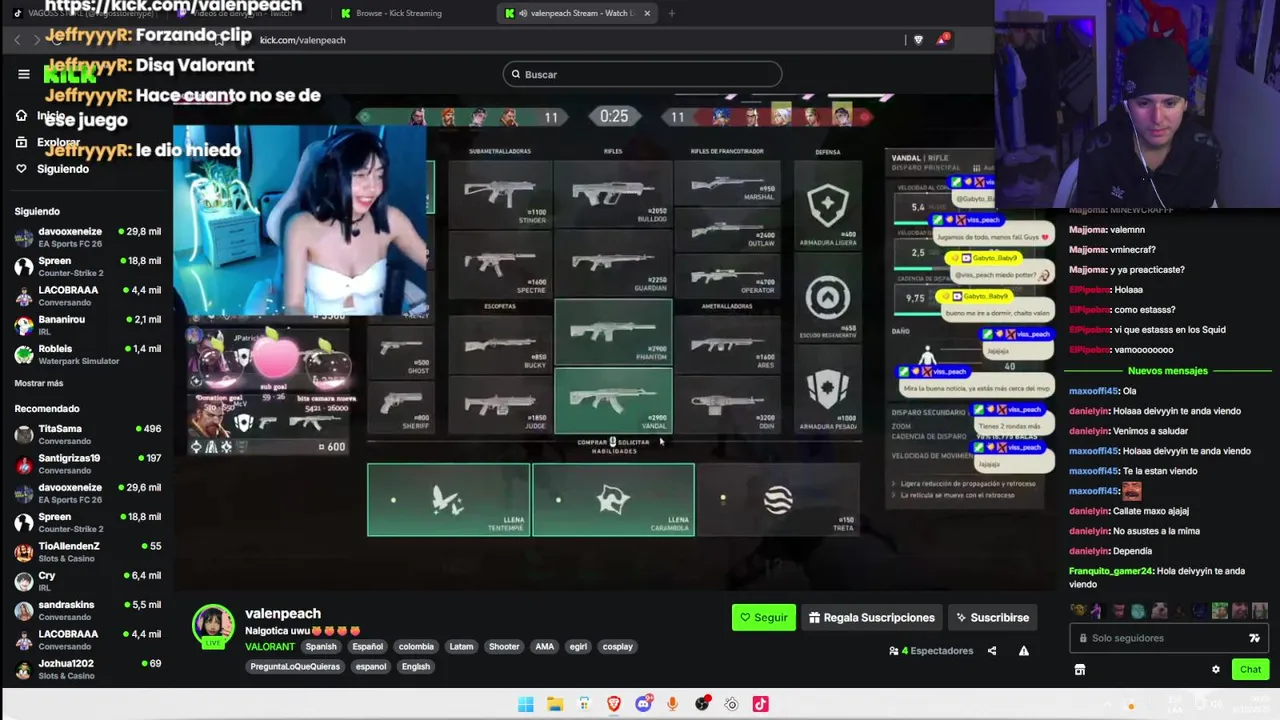Mute audio icon on valenpeach Stream tab

pos(523,13)
